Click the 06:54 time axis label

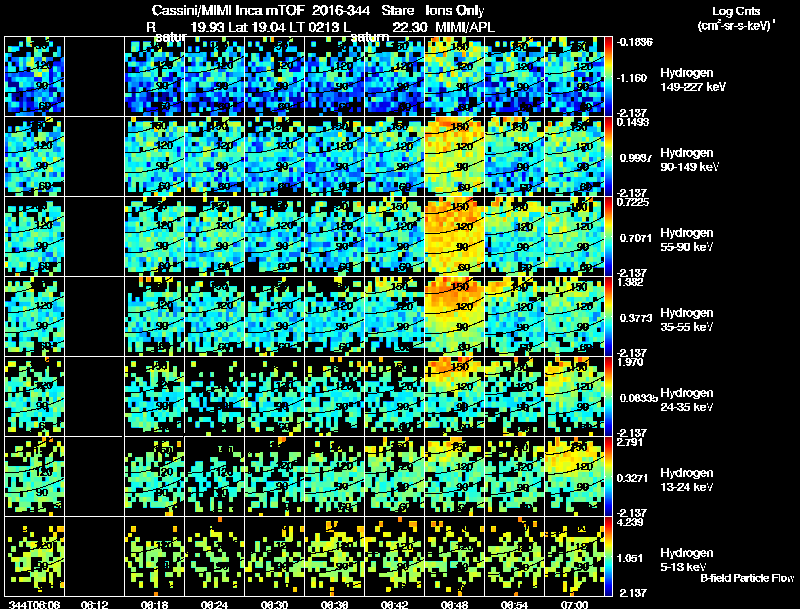point(514,604)
